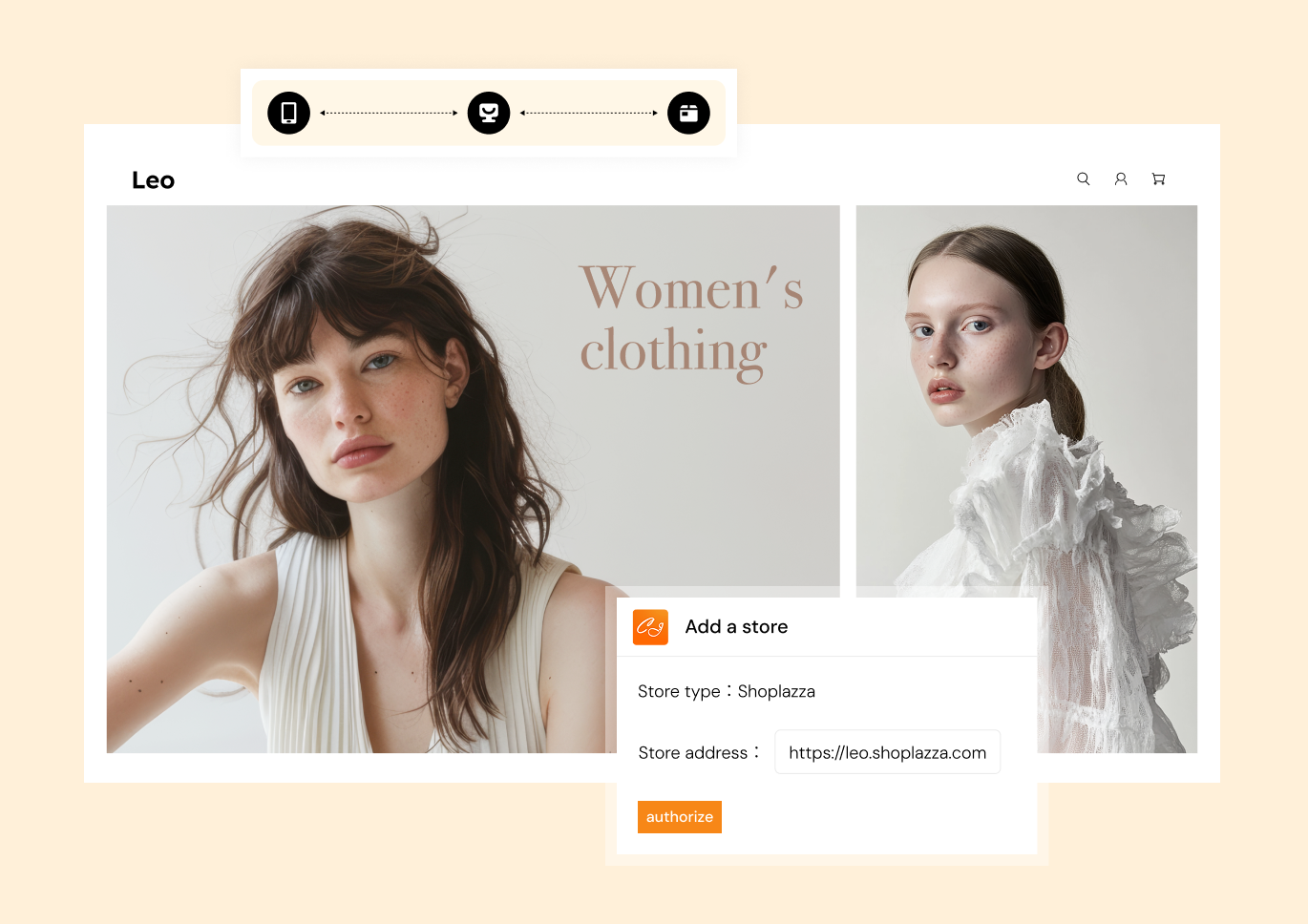Click dotted arrow between phone and monitor
Screen dimensions: 1308x924
(x=389, y=113)
